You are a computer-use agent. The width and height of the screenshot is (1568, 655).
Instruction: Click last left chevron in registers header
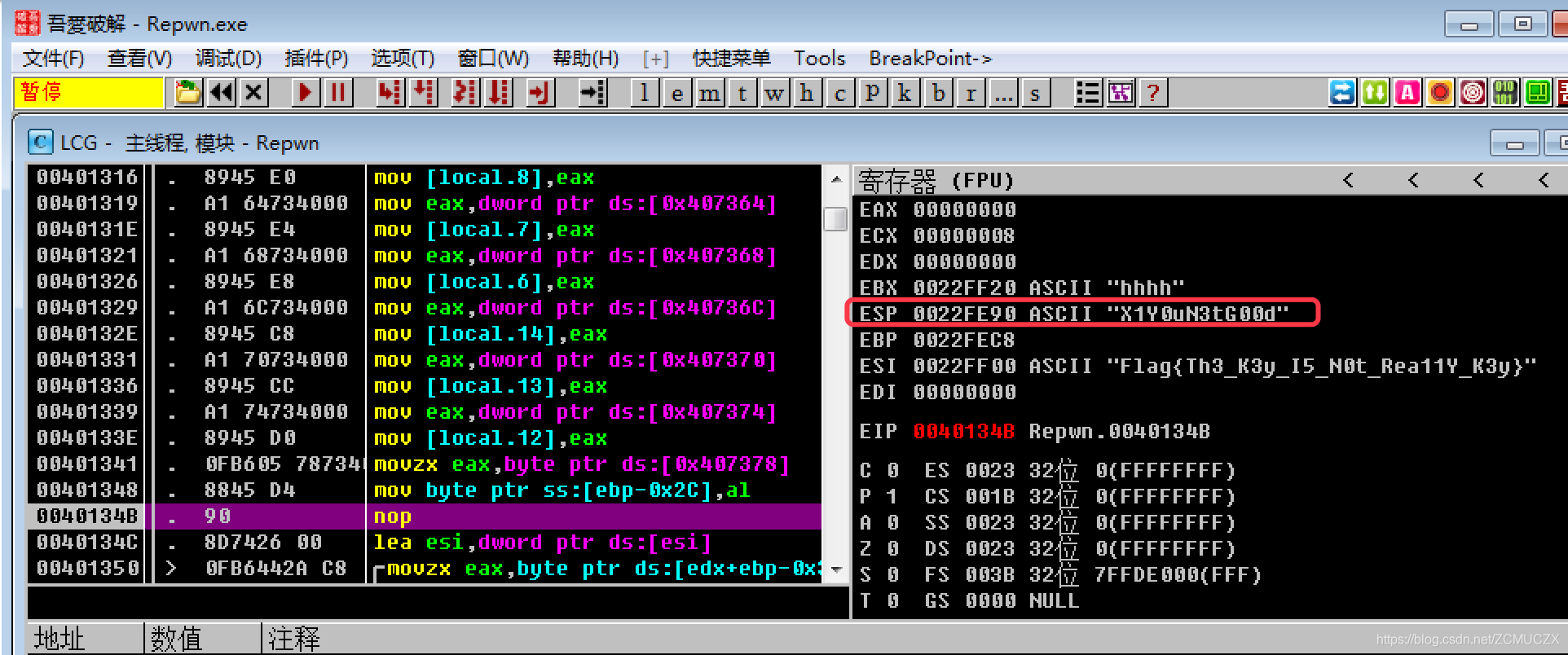point(1544,180)
